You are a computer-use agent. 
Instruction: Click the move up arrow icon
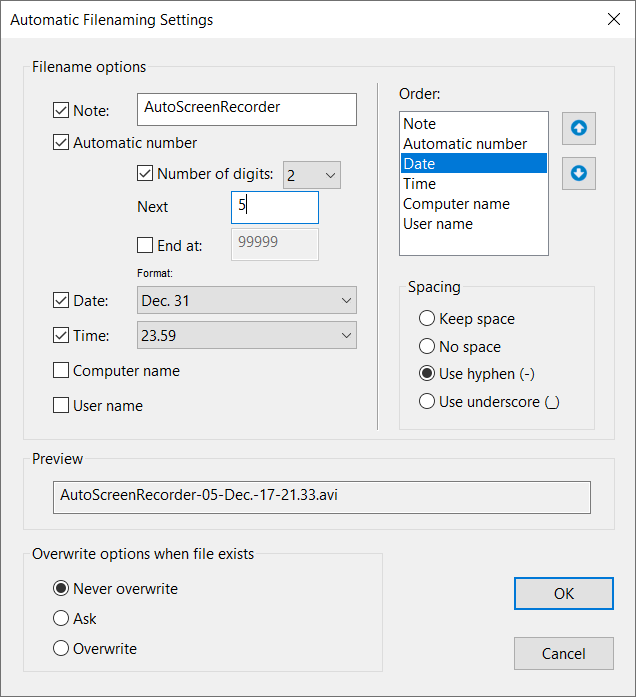(578, 129)
